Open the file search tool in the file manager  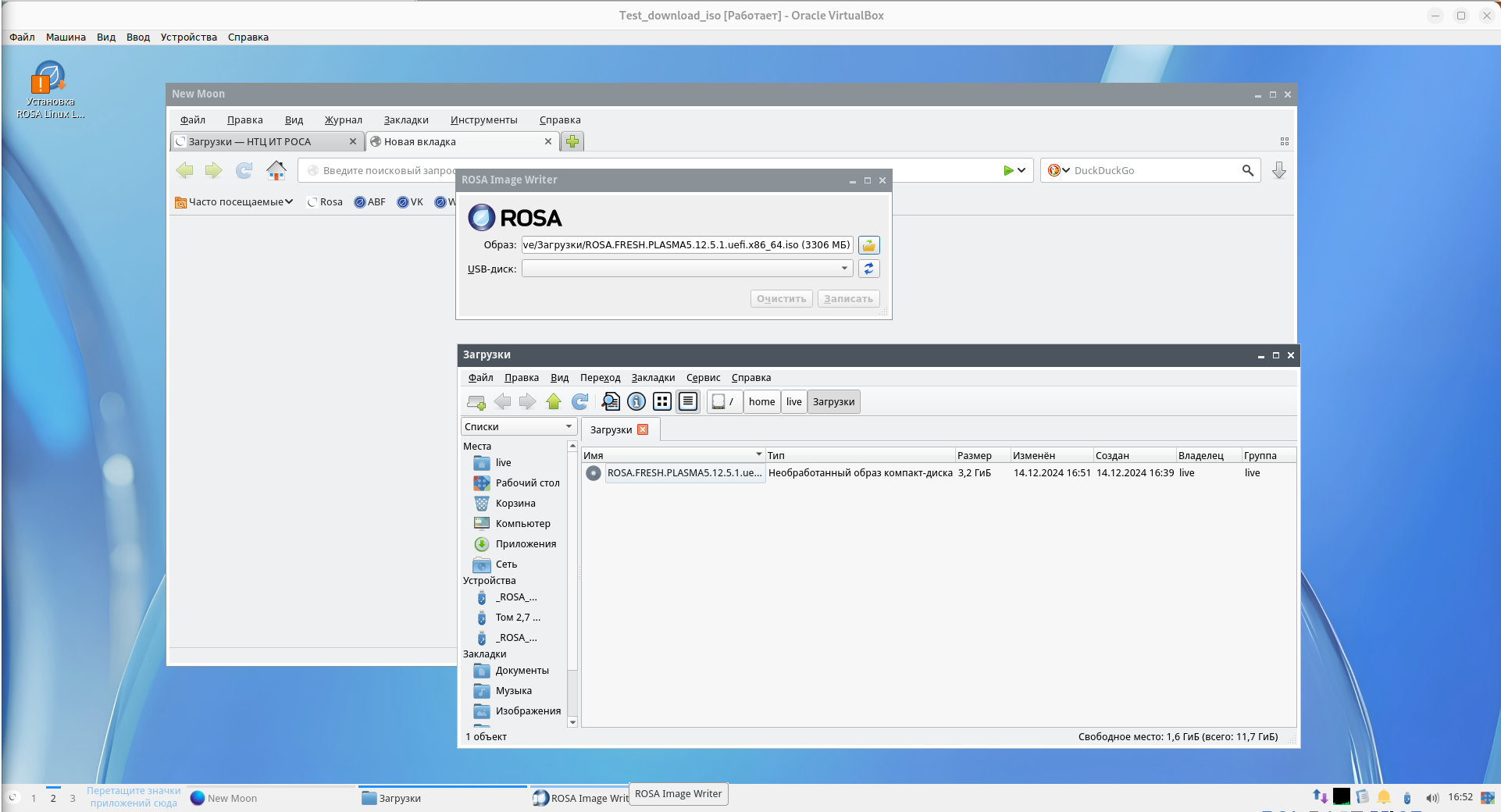point(611,402)
